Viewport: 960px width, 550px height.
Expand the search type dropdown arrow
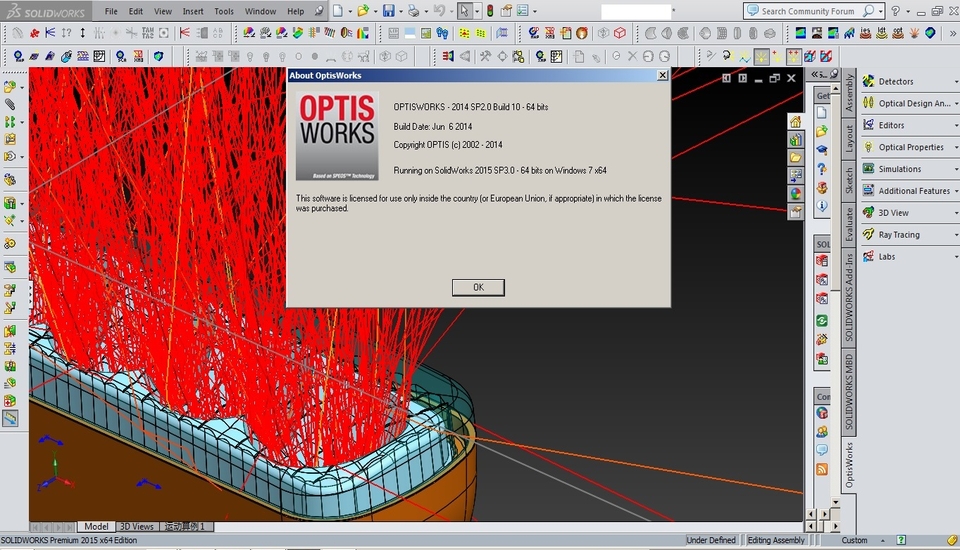click(x=880, y=11)
